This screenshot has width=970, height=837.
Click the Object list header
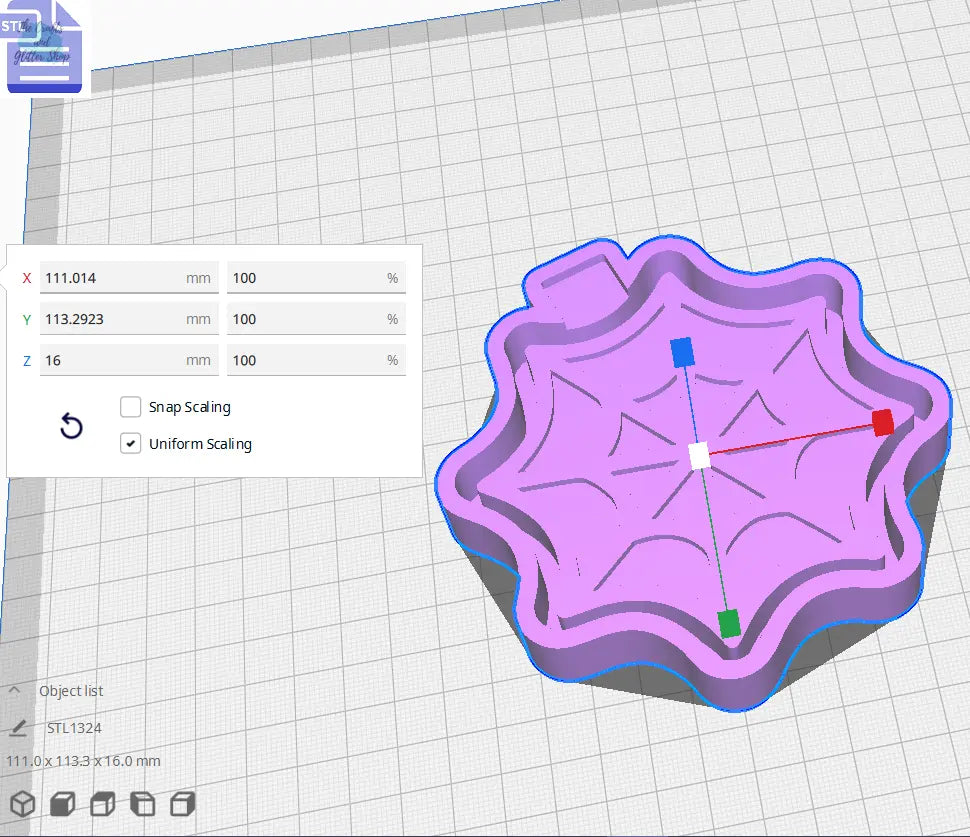pos(70,690)
